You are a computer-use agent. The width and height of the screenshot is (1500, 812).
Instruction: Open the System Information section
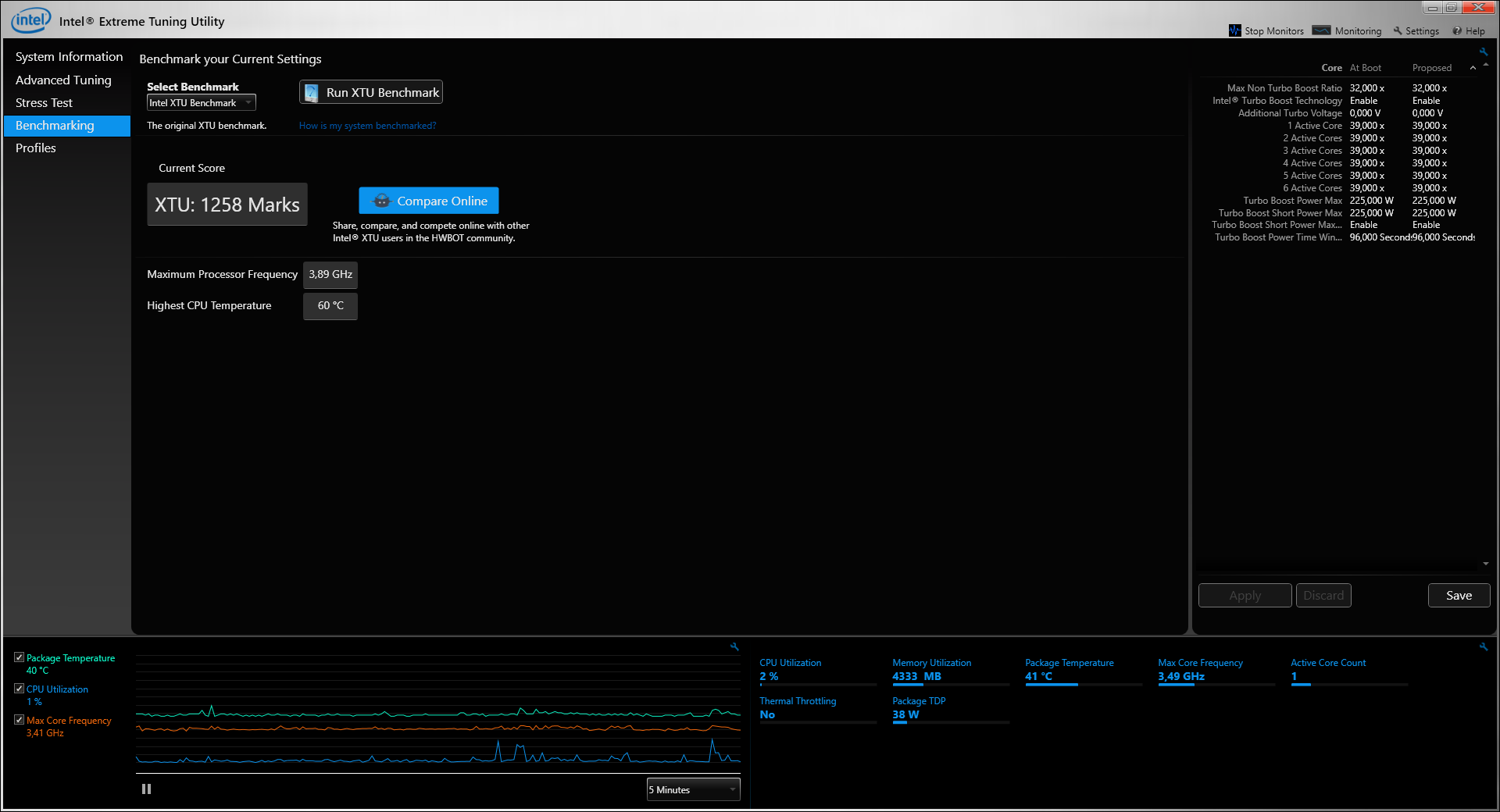(x=69, y=57)
